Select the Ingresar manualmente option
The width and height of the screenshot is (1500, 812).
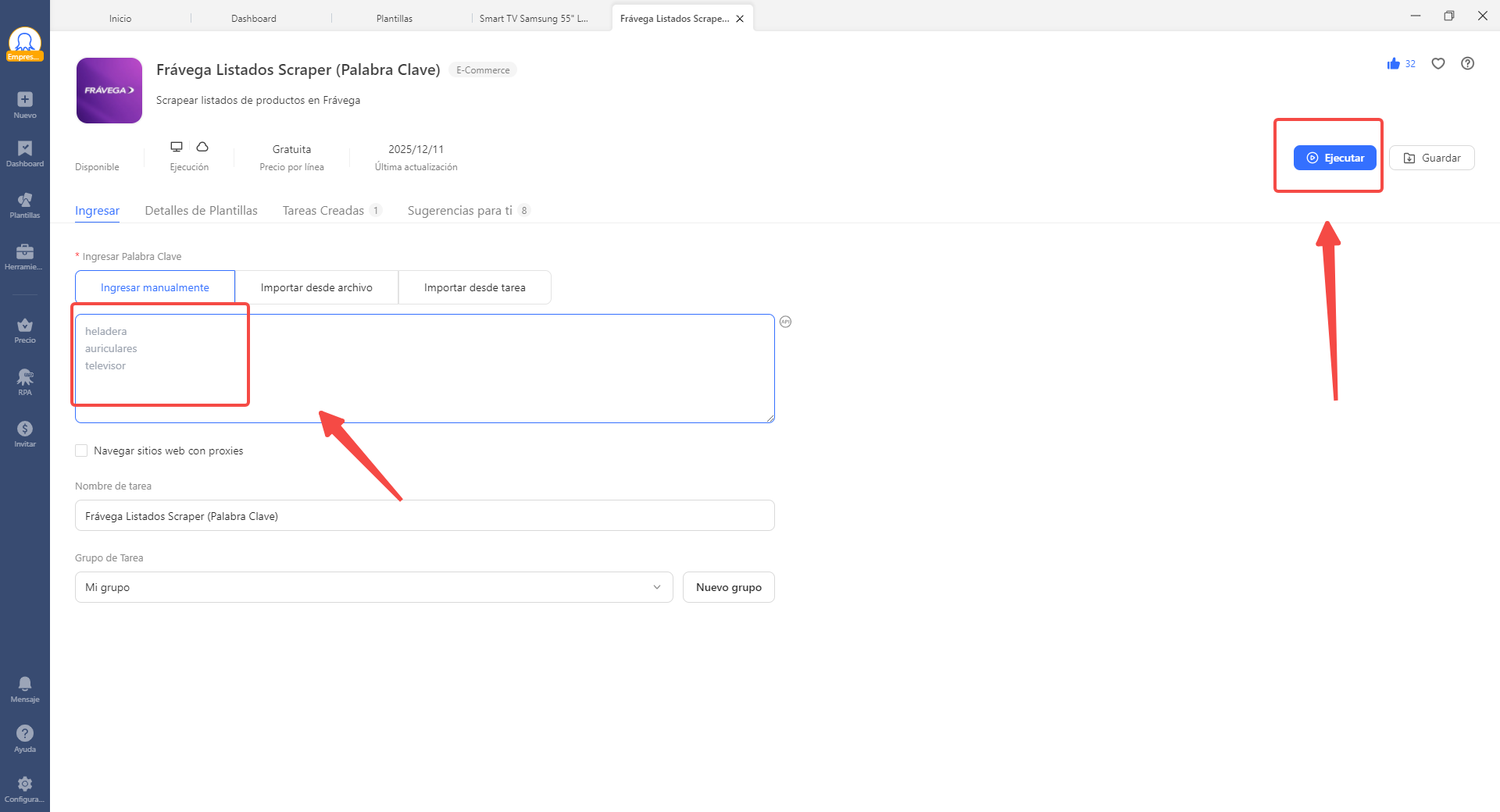pyautogui.click(x=155, y=287)
